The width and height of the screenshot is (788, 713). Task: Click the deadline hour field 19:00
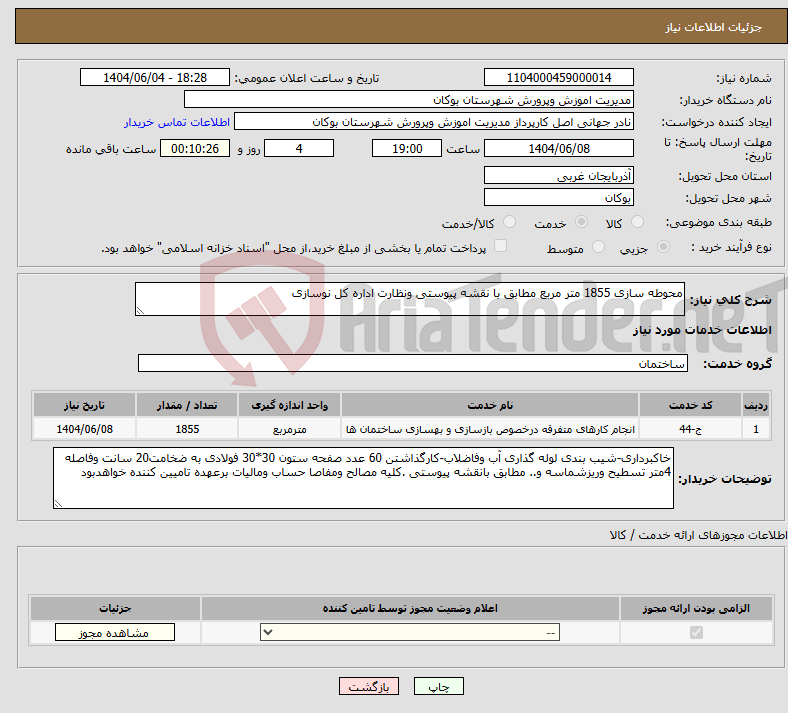pos(407,148)
